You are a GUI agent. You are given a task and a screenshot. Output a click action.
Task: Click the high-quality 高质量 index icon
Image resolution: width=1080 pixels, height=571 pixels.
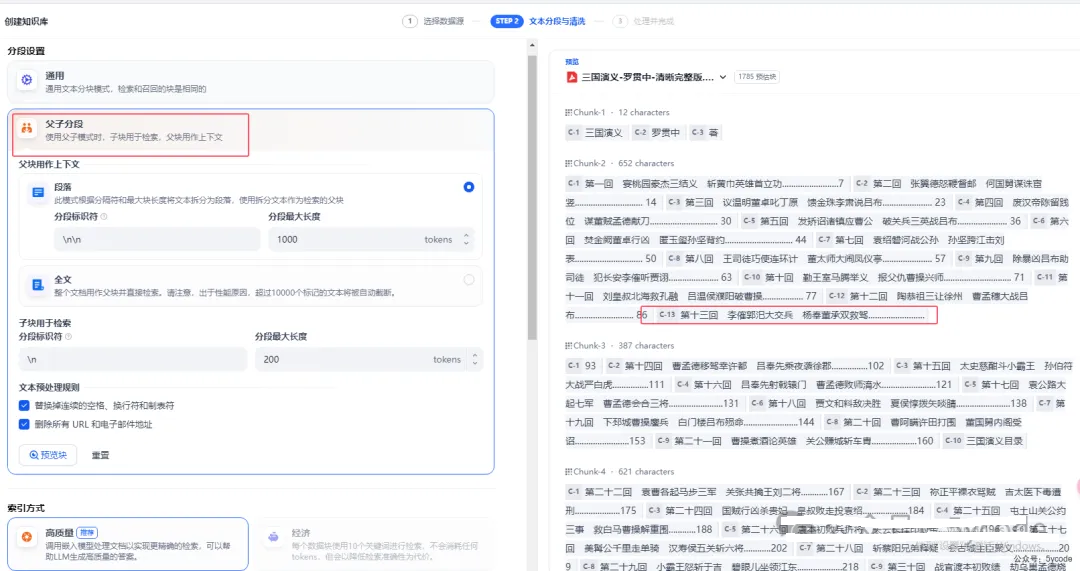(27, 537)
